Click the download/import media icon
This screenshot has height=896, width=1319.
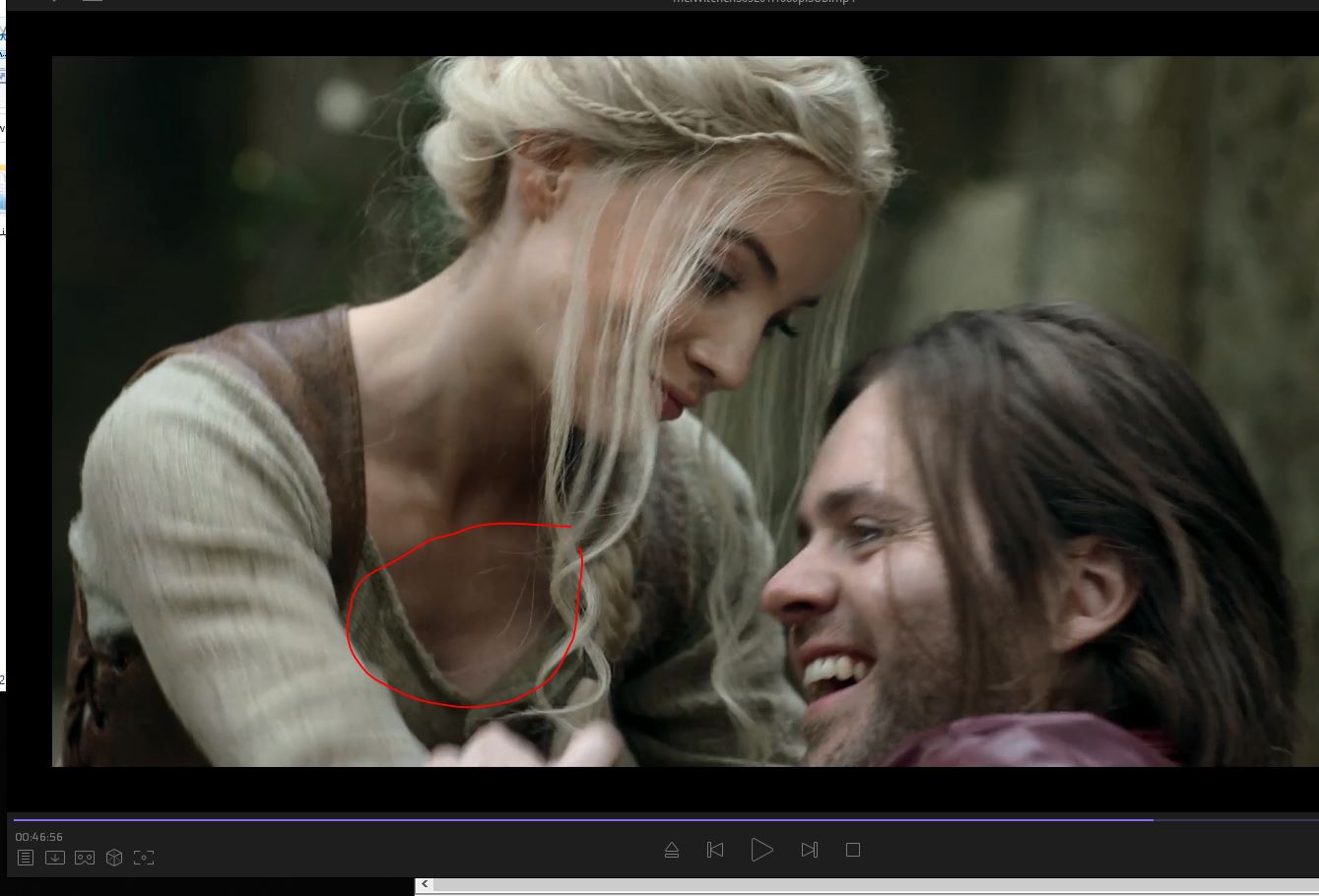[55, 858]
